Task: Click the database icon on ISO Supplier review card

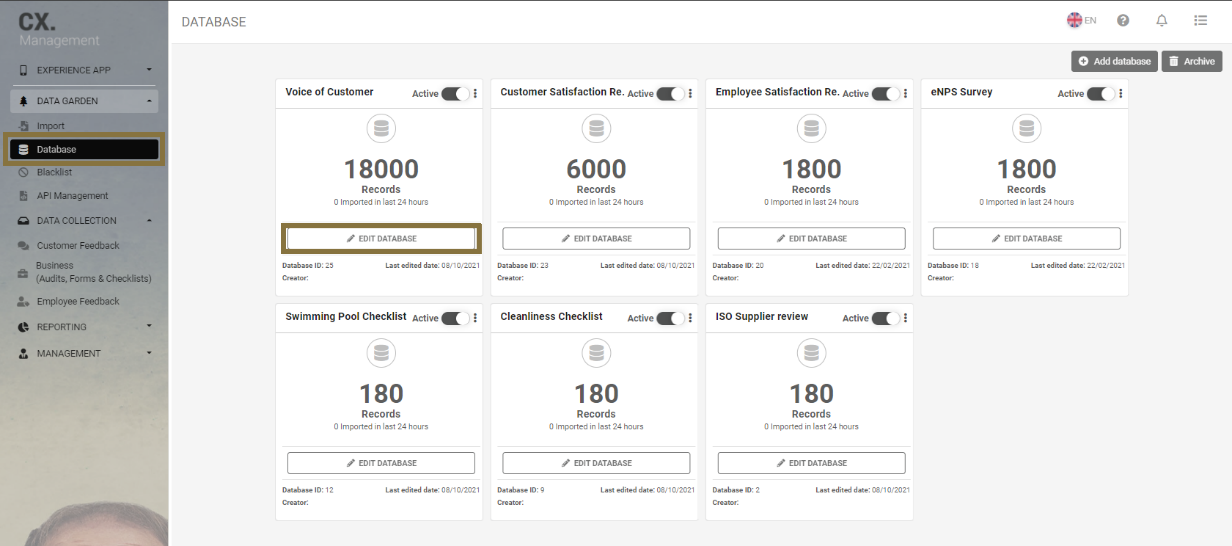Action: point(811,353)
